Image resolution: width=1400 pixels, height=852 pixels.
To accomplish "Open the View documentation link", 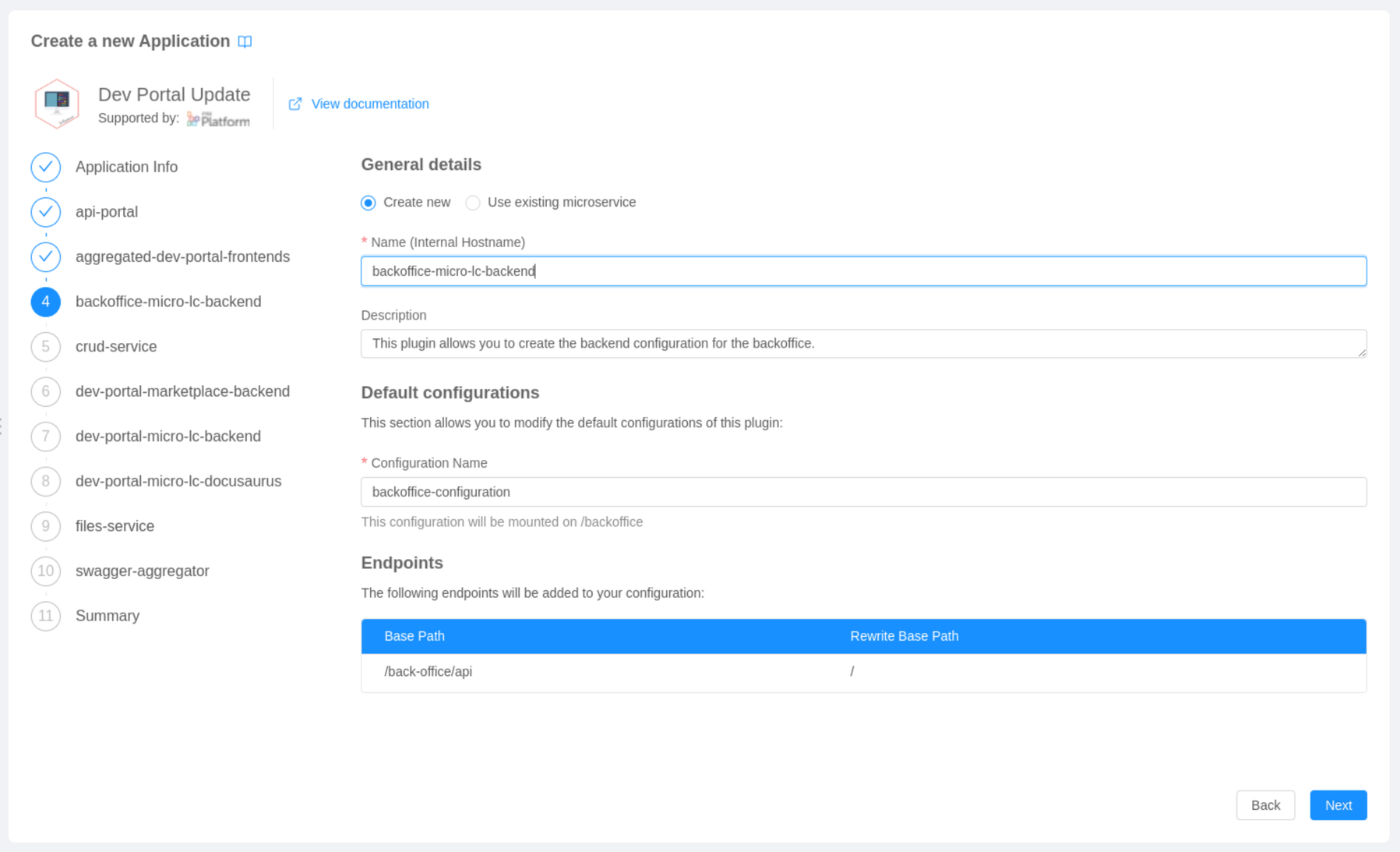I will click(369, 104).
